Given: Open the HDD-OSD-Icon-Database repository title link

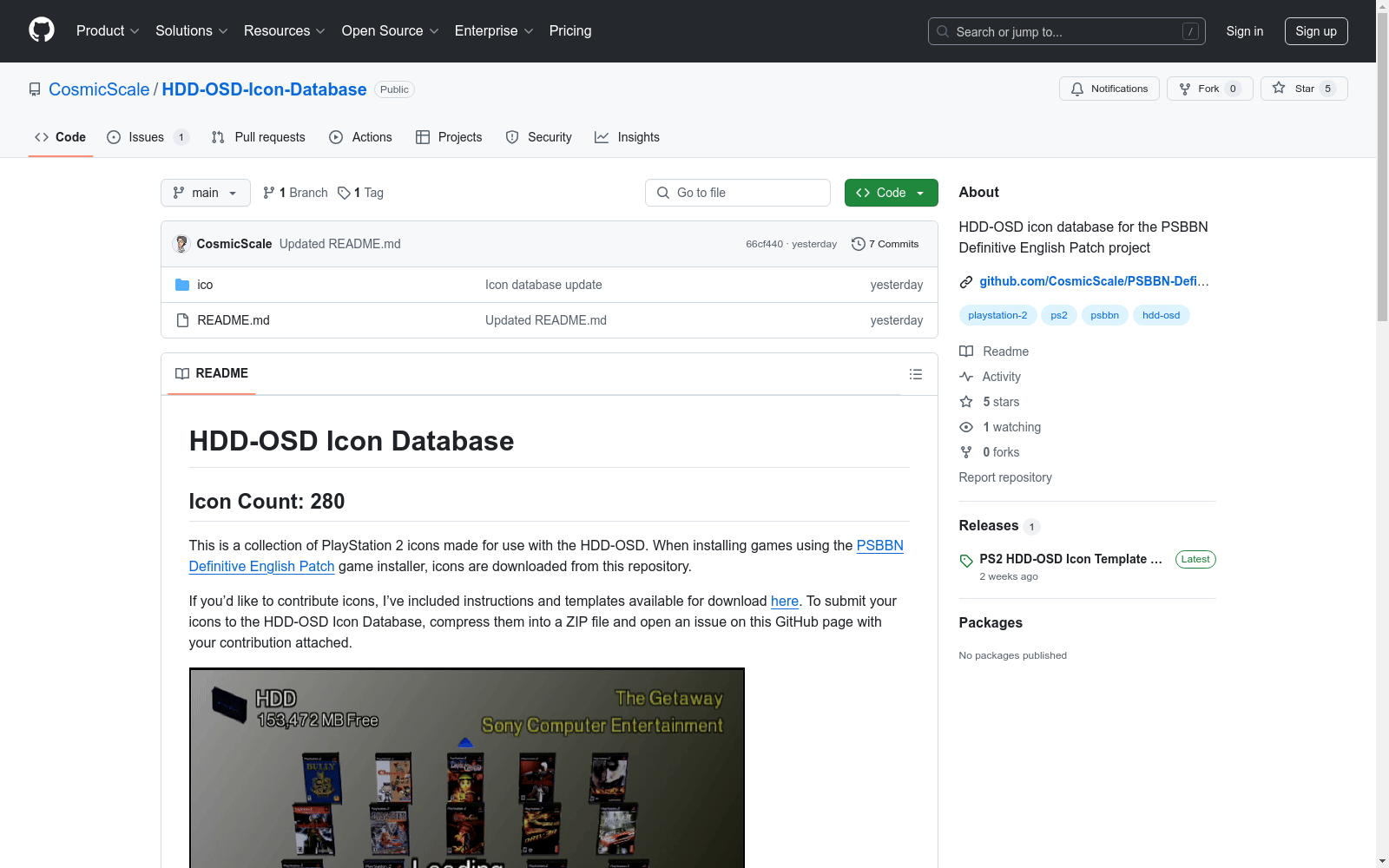Looking at the screenshot, I should pos(264,89).
